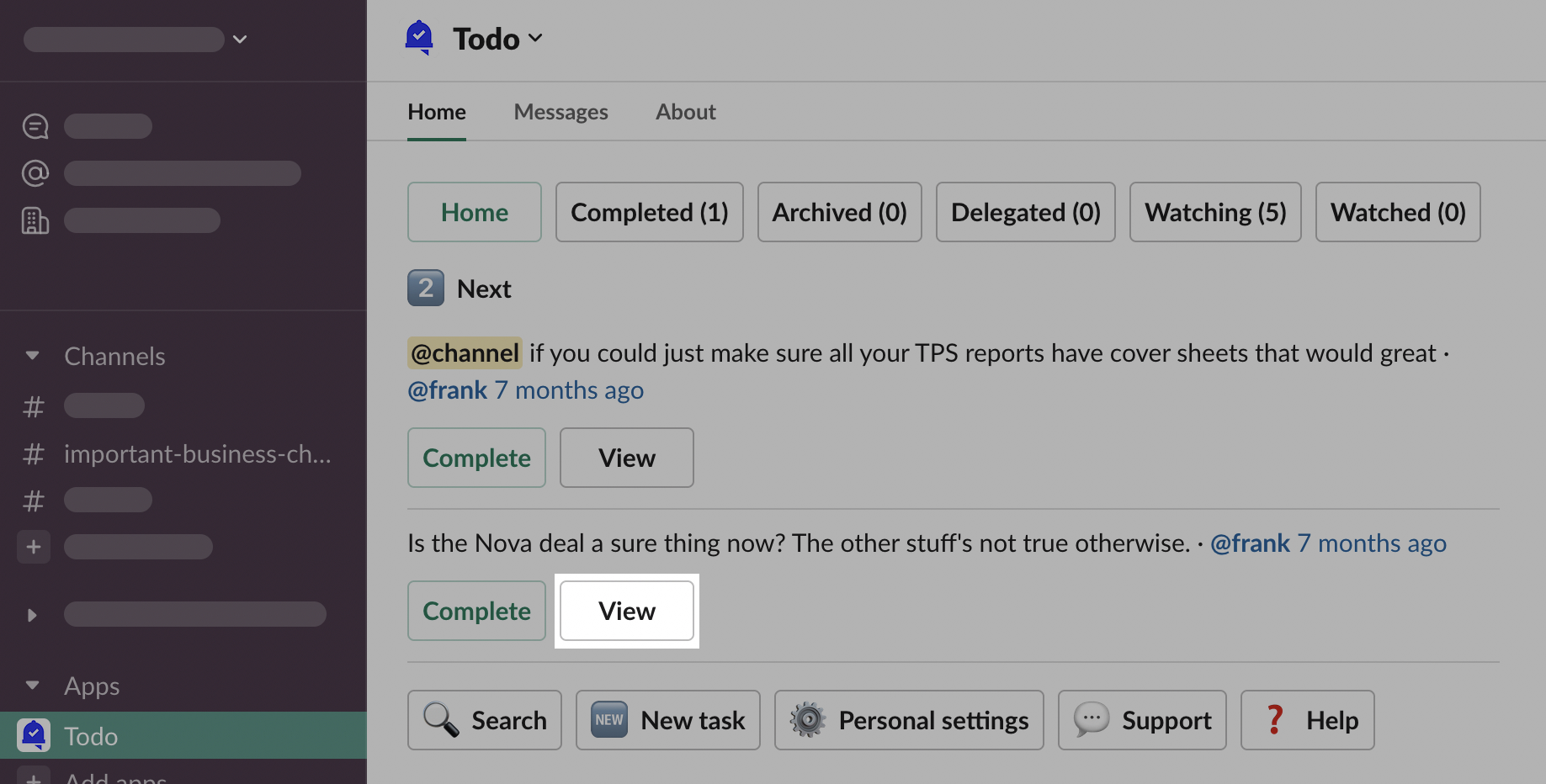Viewport: 1546px width, 784px height.
Task: Open the important-business channel in sidebar
Action: point(197,454)
